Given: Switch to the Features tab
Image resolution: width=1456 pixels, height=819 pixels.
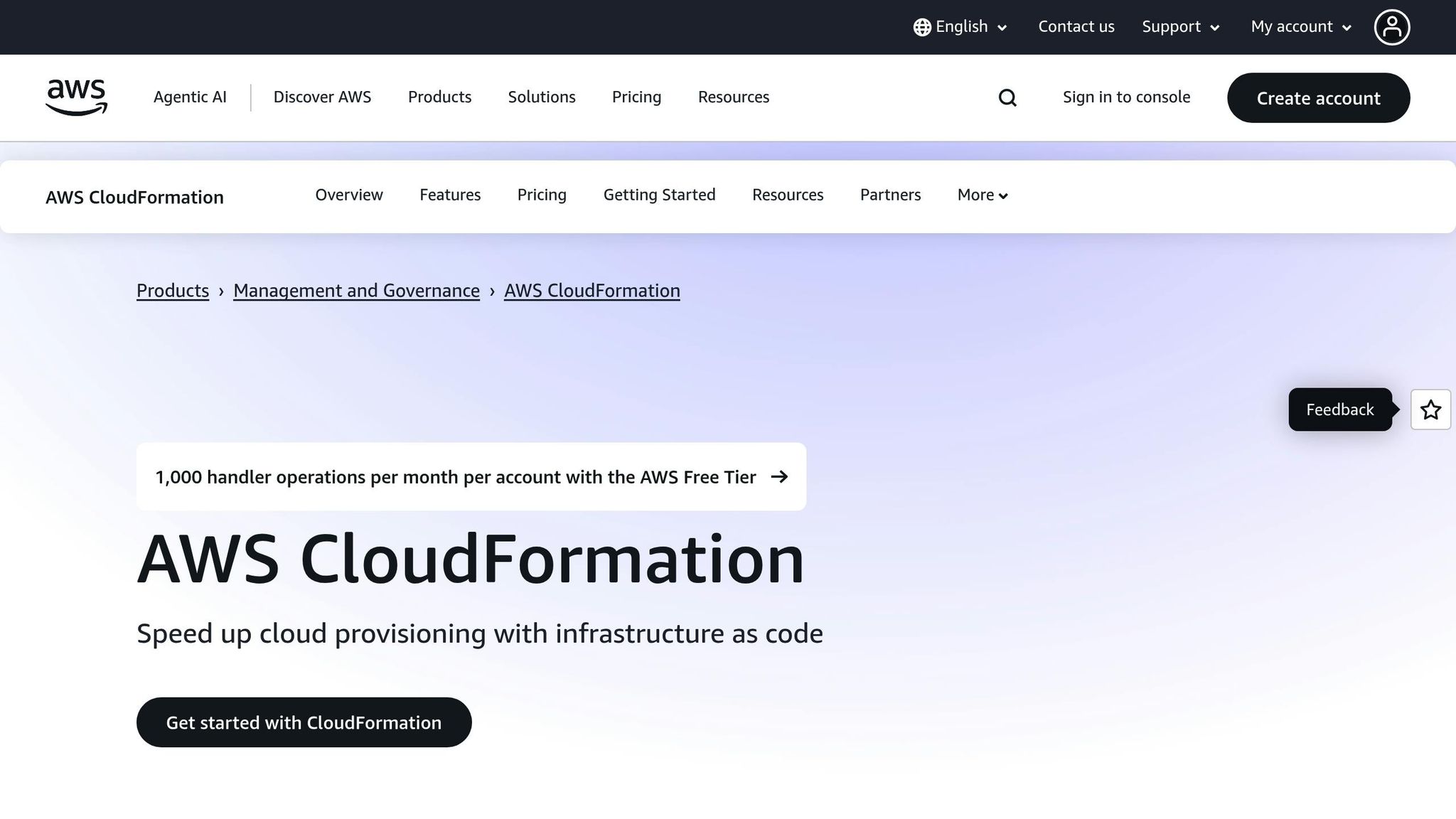Looking at the screenshot, I should (450, 195).
